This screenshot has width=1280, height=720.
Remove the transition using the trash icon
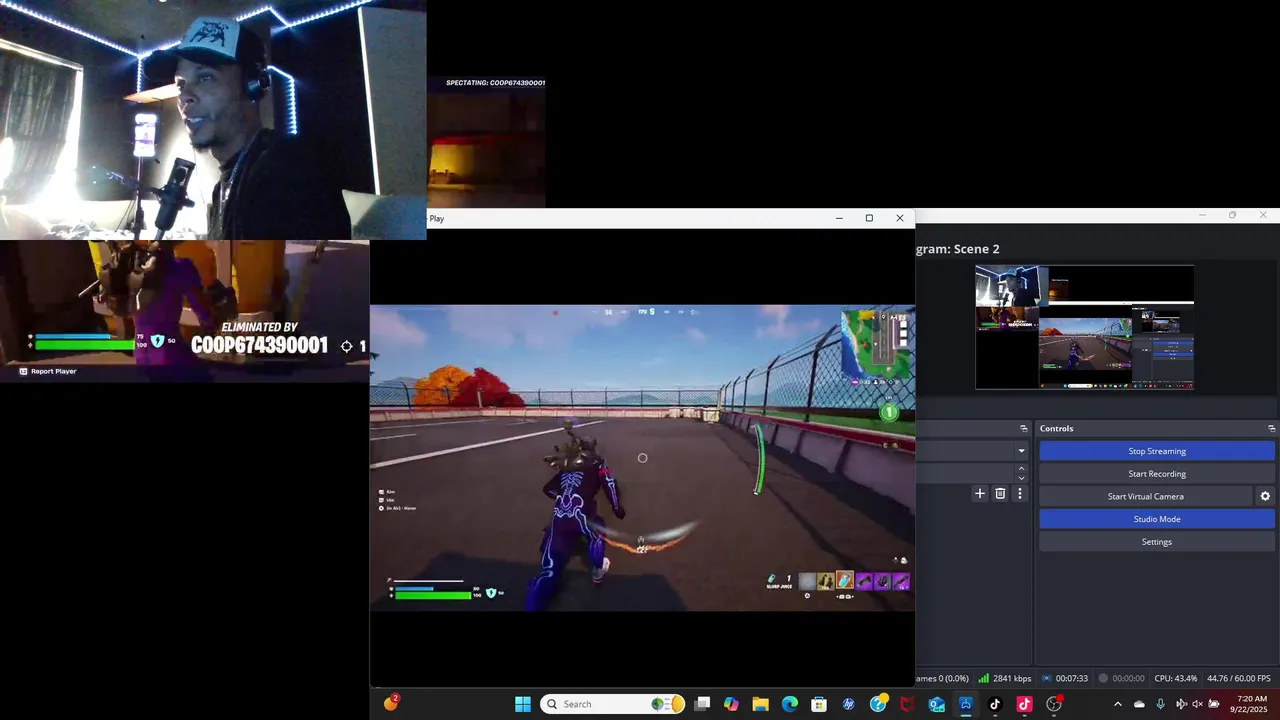(1000, 494)
